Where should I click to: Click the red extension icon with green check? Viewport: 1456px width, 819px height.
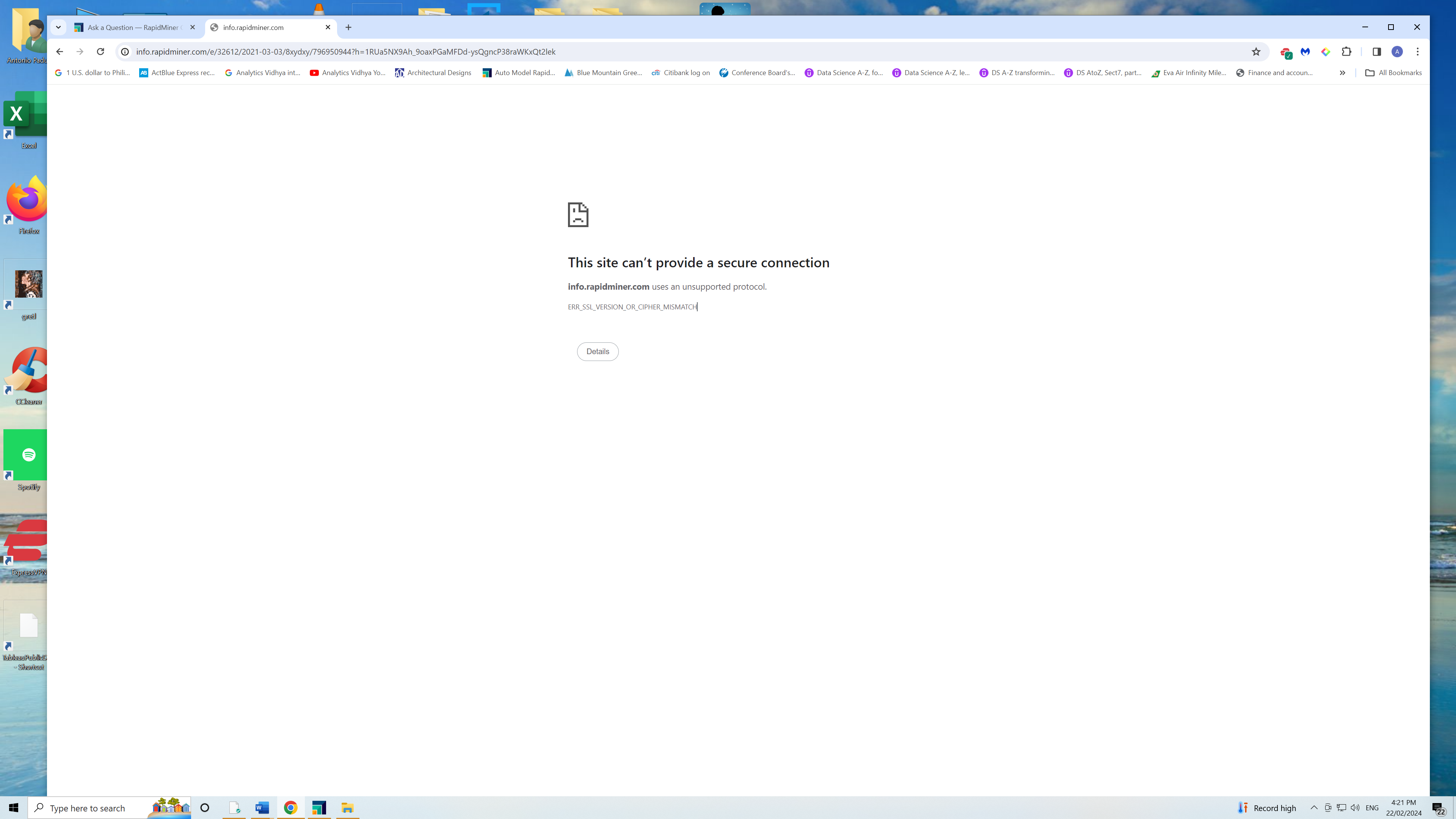tap(1286, 52)
